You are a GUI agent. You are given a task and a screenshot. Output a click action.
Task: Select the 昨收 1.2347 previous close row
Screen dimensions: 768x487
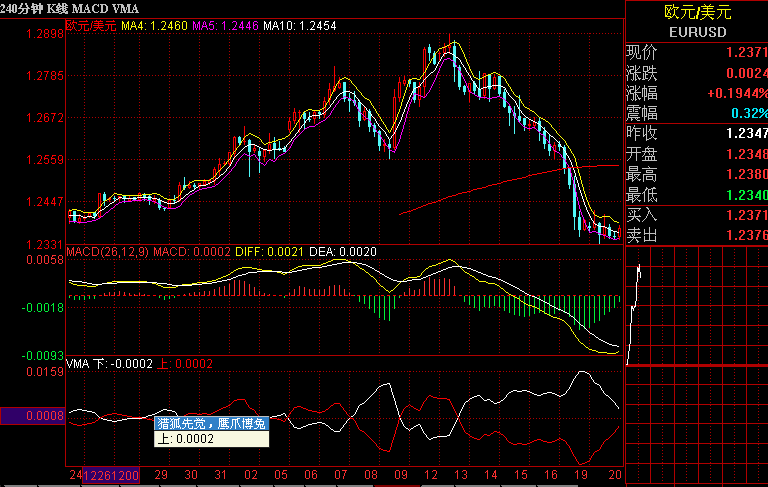[x=697, y=134]
